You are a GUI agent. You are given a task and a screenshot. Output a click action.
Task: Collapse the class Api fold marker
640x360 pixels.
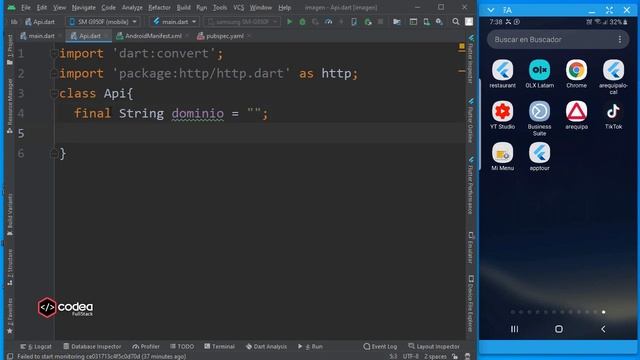(54, 93)
